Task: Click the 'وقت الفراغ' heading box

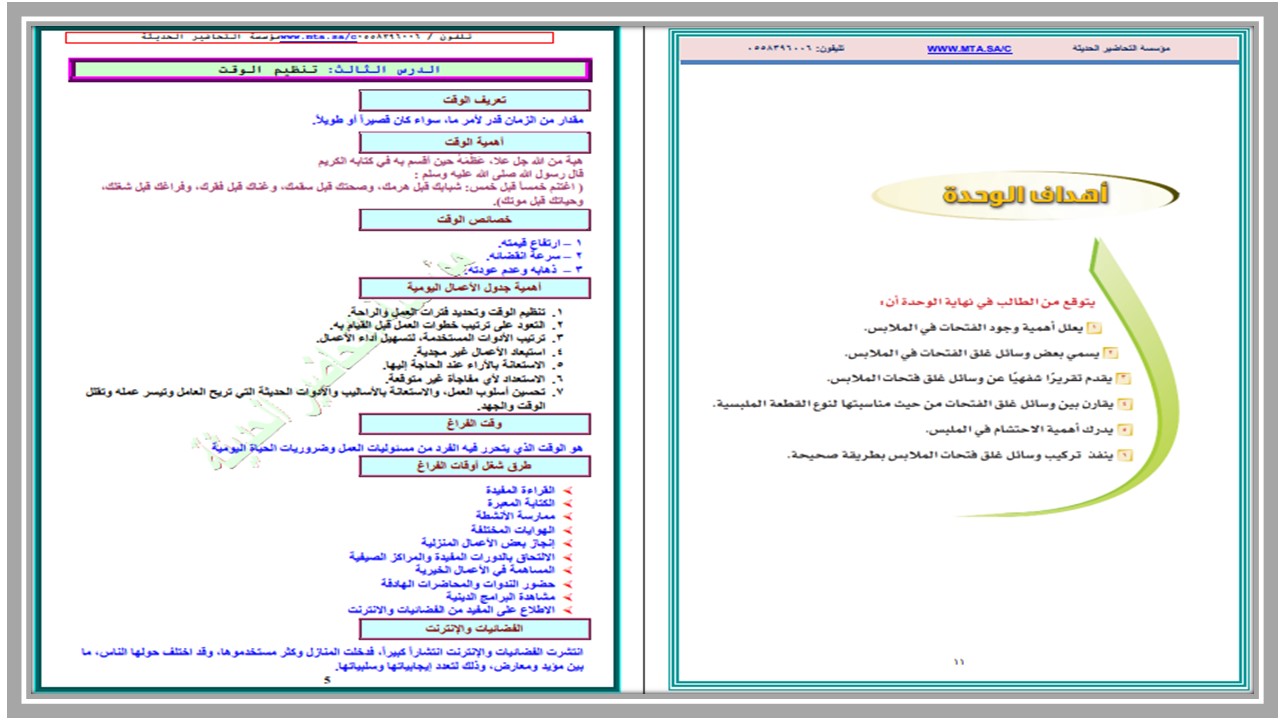Action: 475,424
